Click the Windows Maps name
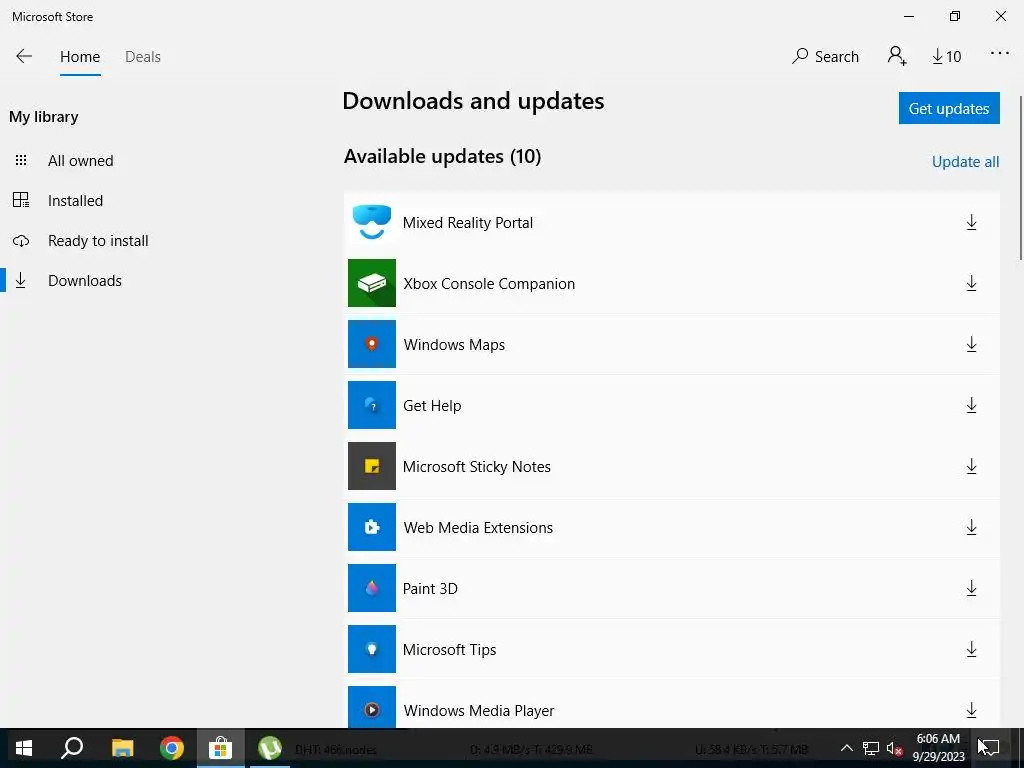This screenshot has height=768, width=1024. pyautogui.click(x=454, y=345)
